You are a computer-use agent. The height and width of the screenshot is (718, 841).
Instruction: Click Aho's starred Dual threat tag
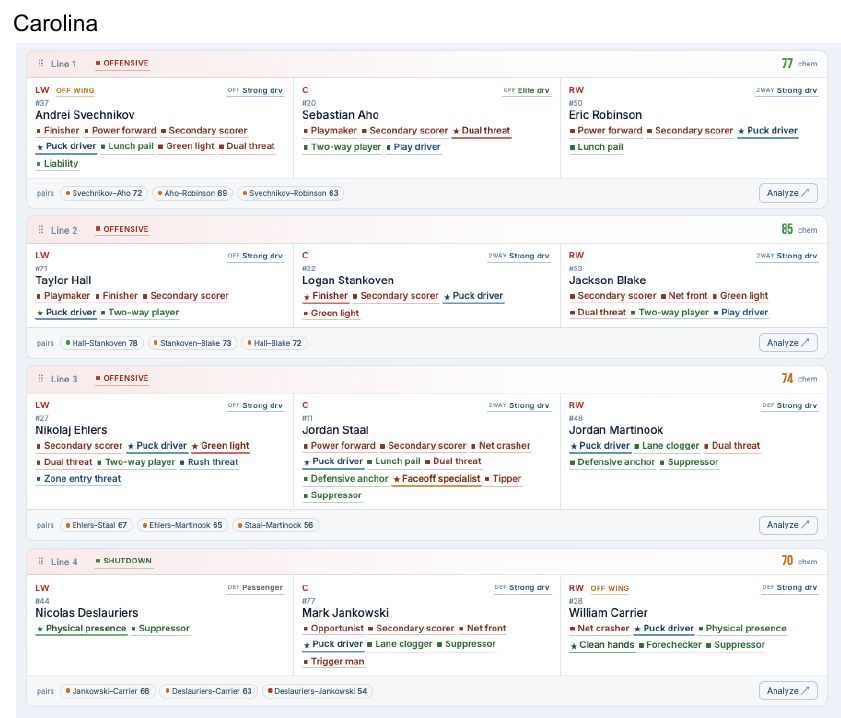coord(482,131)
